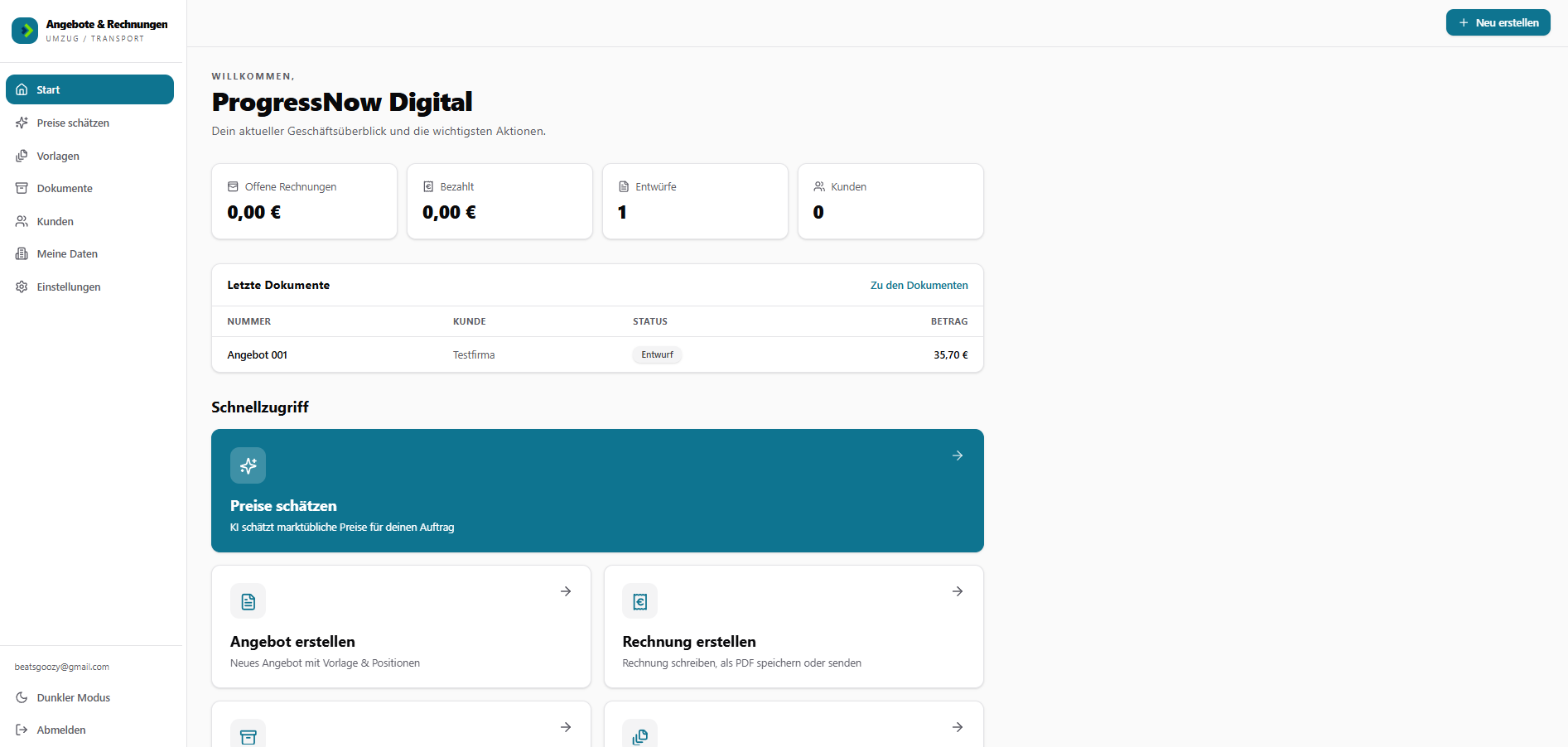Click the Entwürfe count 1
This screenshot has height=747, width=1568.
coord(622,212)
